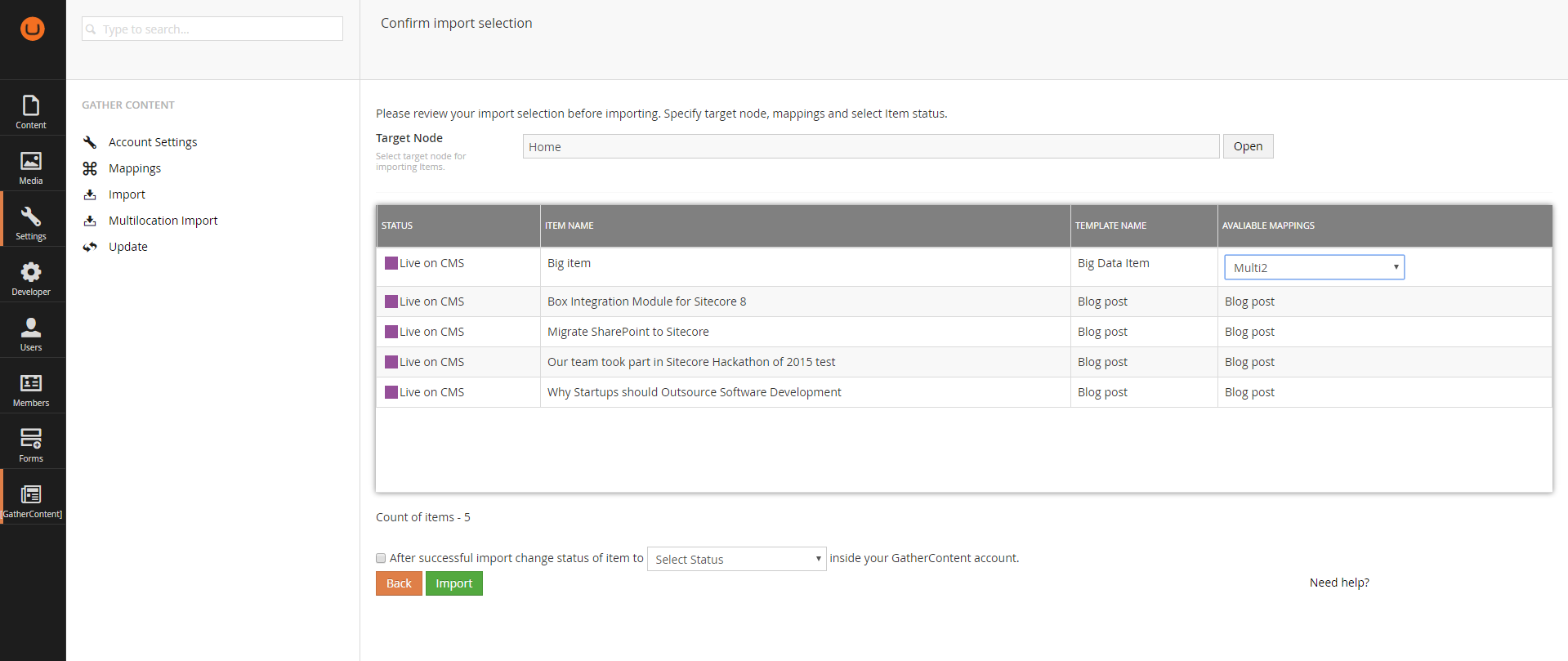Click the wrench icon beside Account Settings
The width and height of the screenshot is (1568, 661).
90,142
